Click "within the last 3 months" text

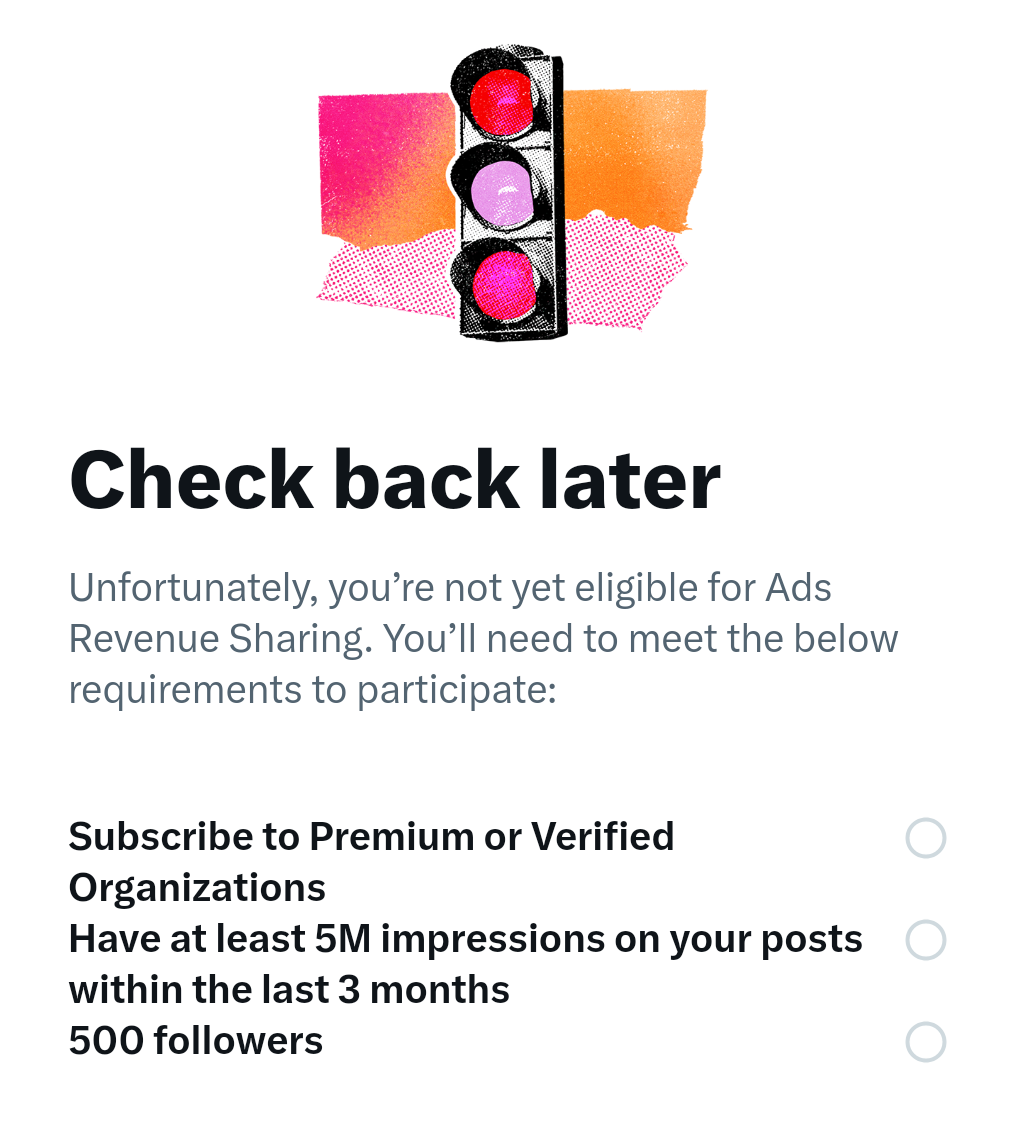point(289,990)
